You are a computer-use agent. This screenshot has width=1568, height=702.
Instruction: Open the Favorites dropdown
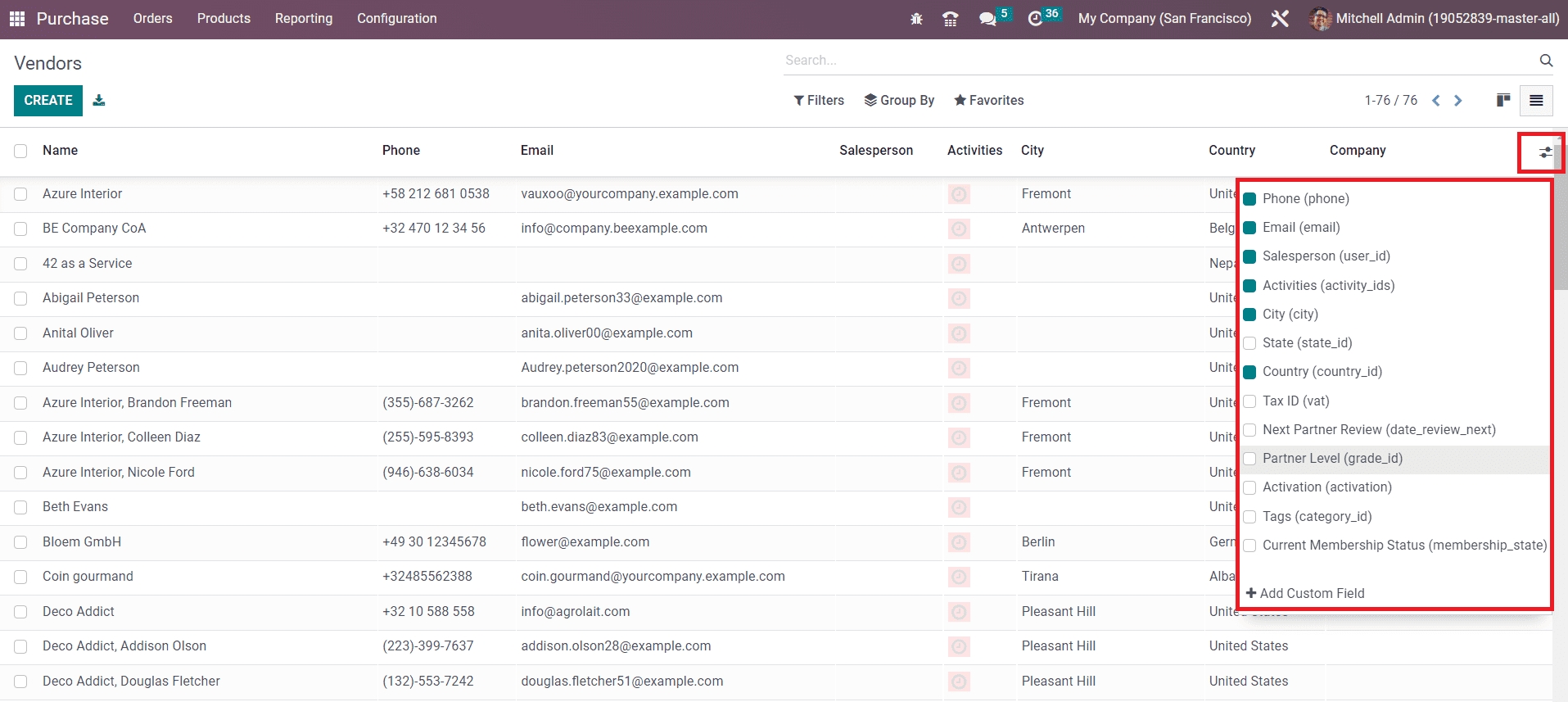point(988,100)
